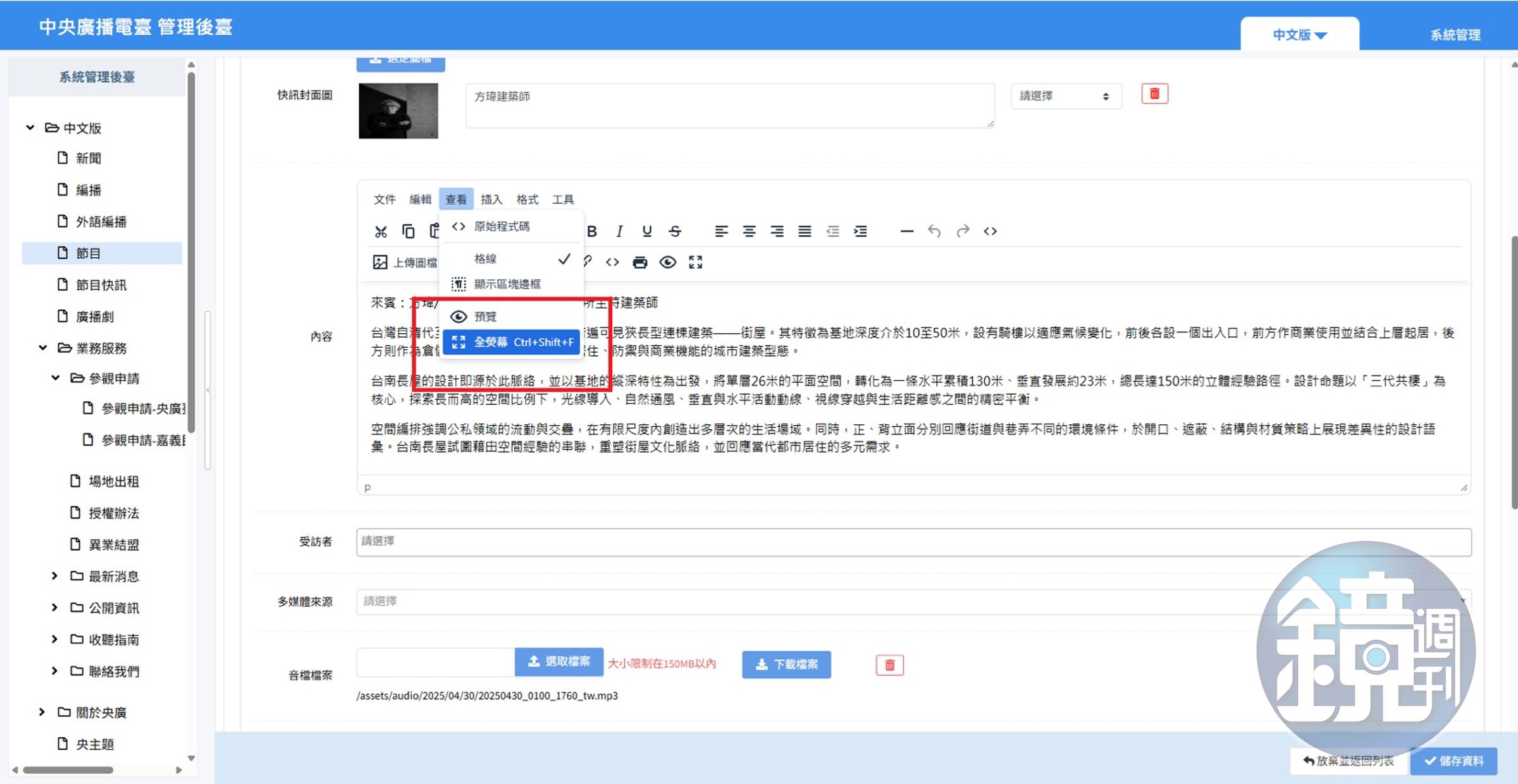Justify text alignment
Viewport: 1518px width, 784px height.
pyautogui.click(x=805, y=231)
